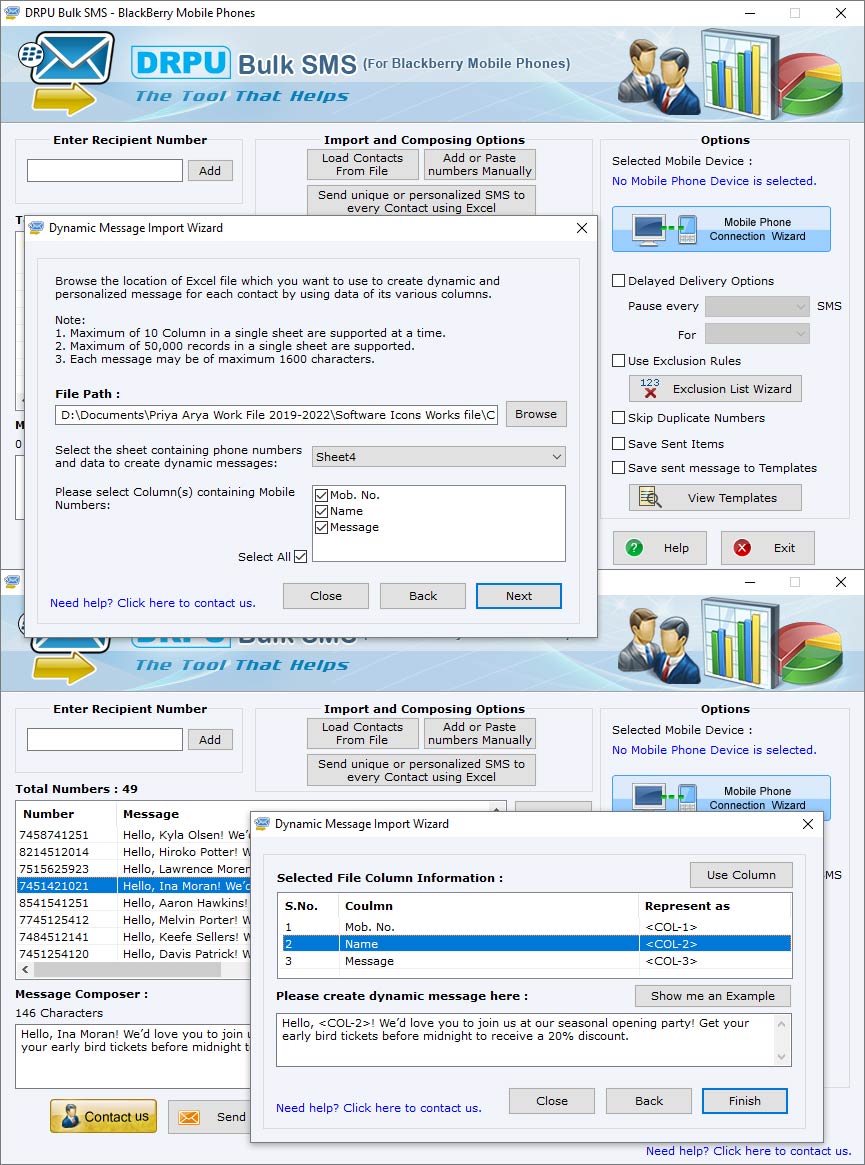Open the Exclusion List Wizard
The image size is (865, 1165).
[x=714, y=389]
